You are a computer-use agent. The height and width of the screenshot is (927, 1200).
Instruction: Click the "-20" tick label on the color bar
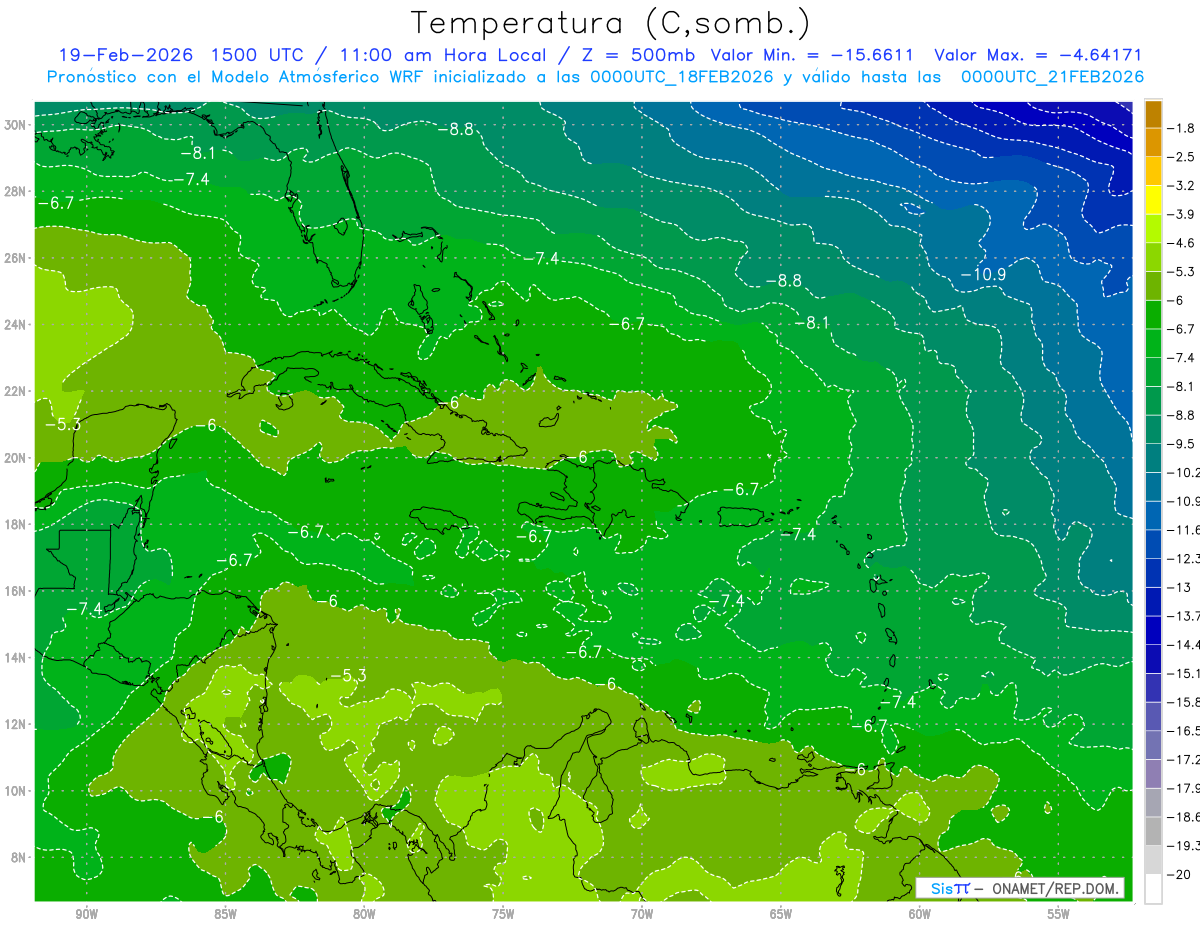coord(1180,875)
